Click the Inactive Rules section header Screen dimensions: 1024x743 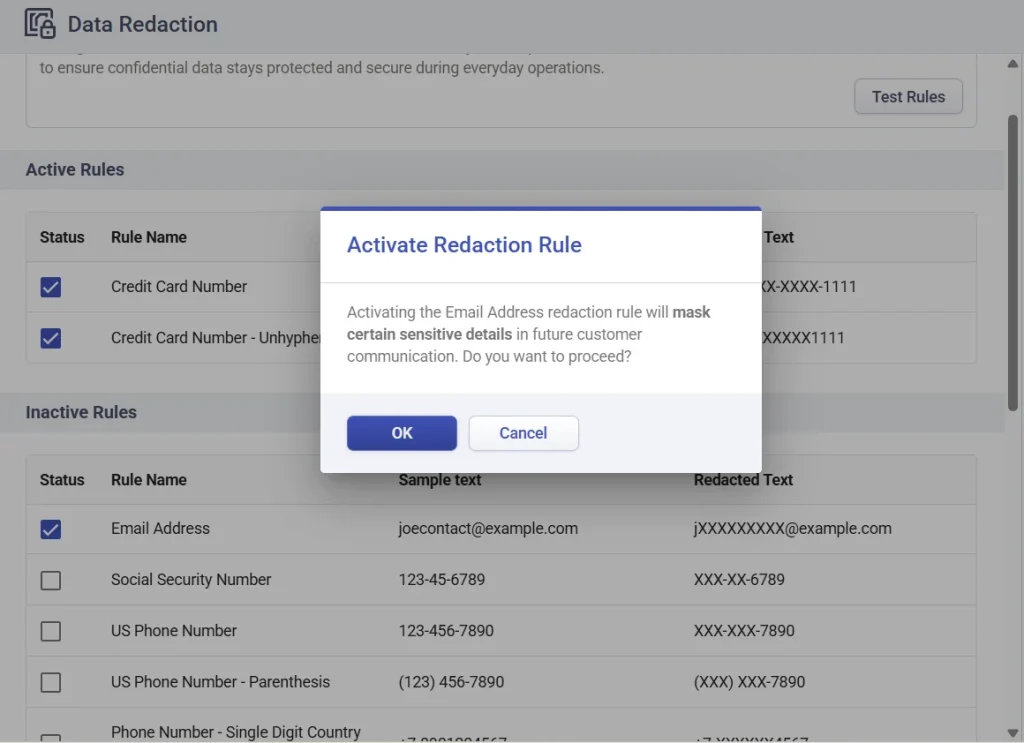pyautogui.click(x=81, y=412)
